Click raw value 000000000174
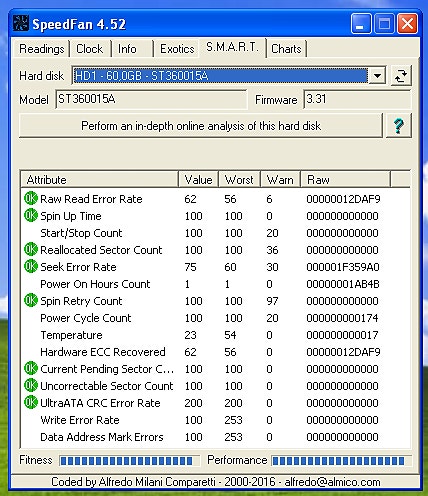The height and width of the screenshot is (496, 428). [x=342, y=318]
